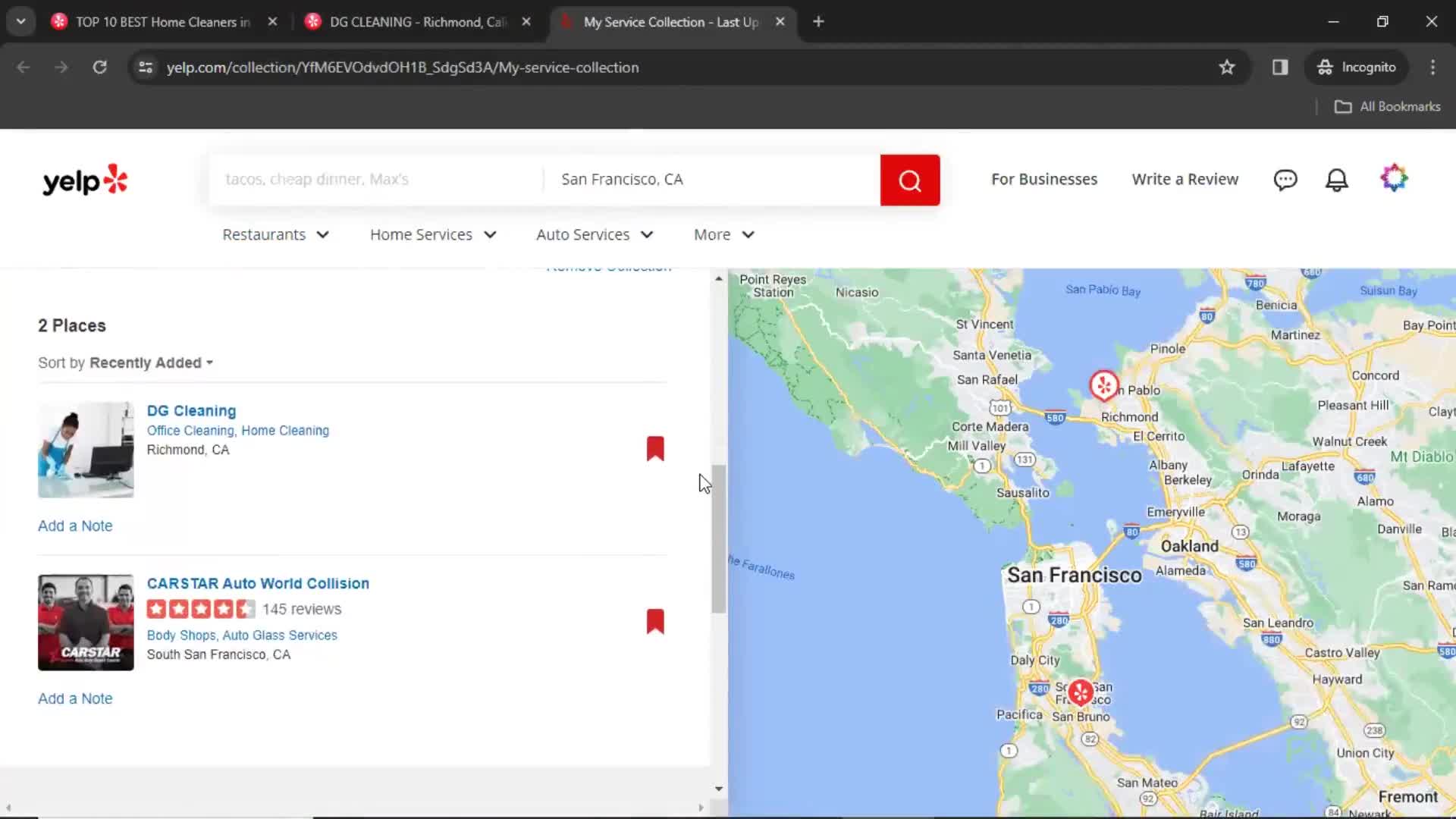Click '145 reviews' text

[x=302, y=609]
